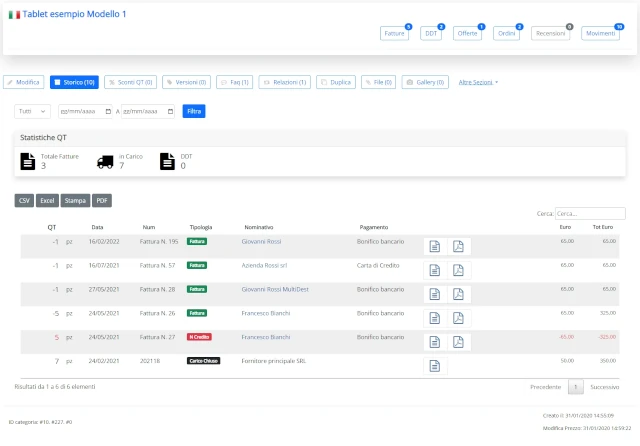
Task: Open Tablet esempio Modello 1 title link
Action: point(74,14)
